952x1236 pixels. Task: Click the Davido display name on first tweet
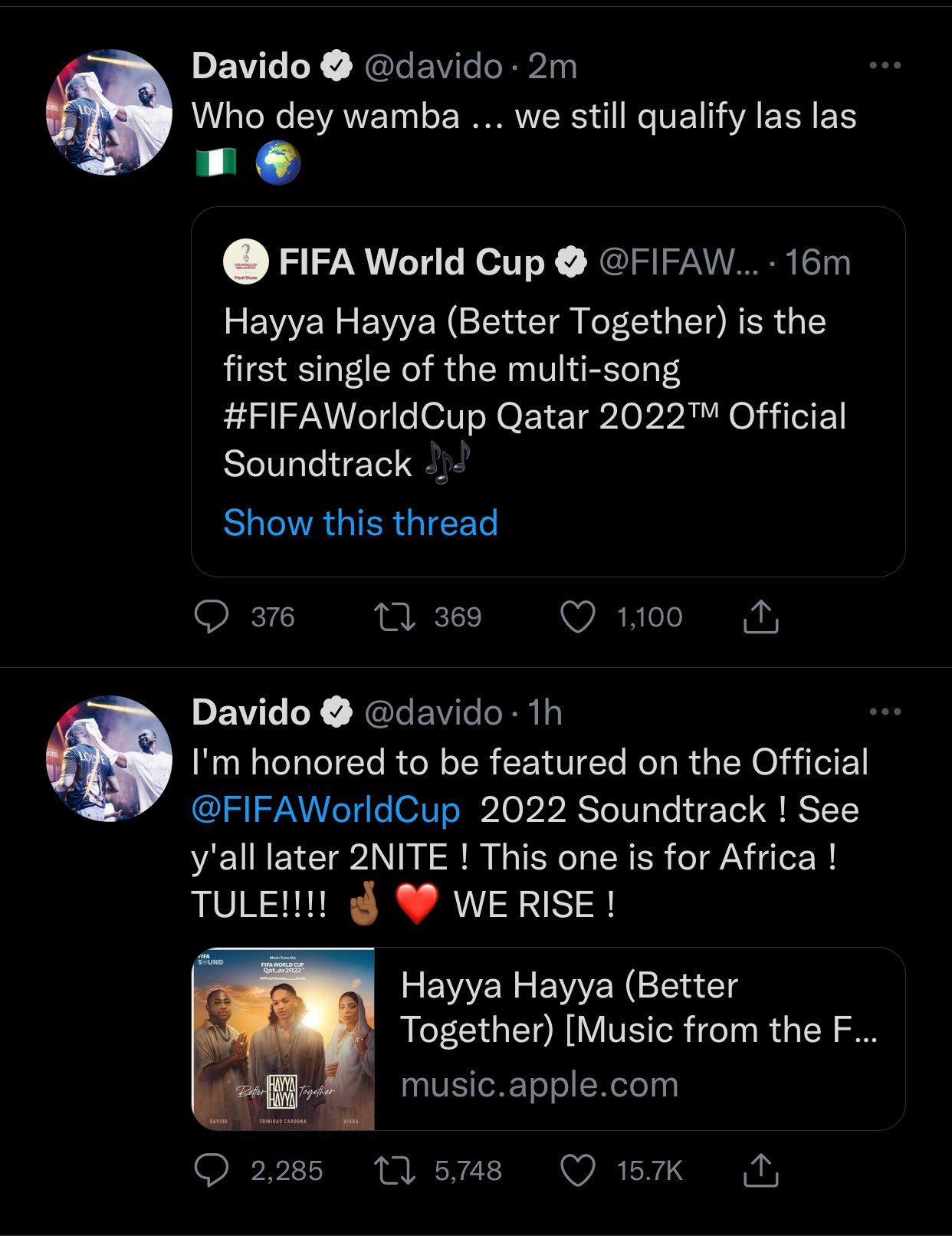pyautogui.click(x=251, y=66)
